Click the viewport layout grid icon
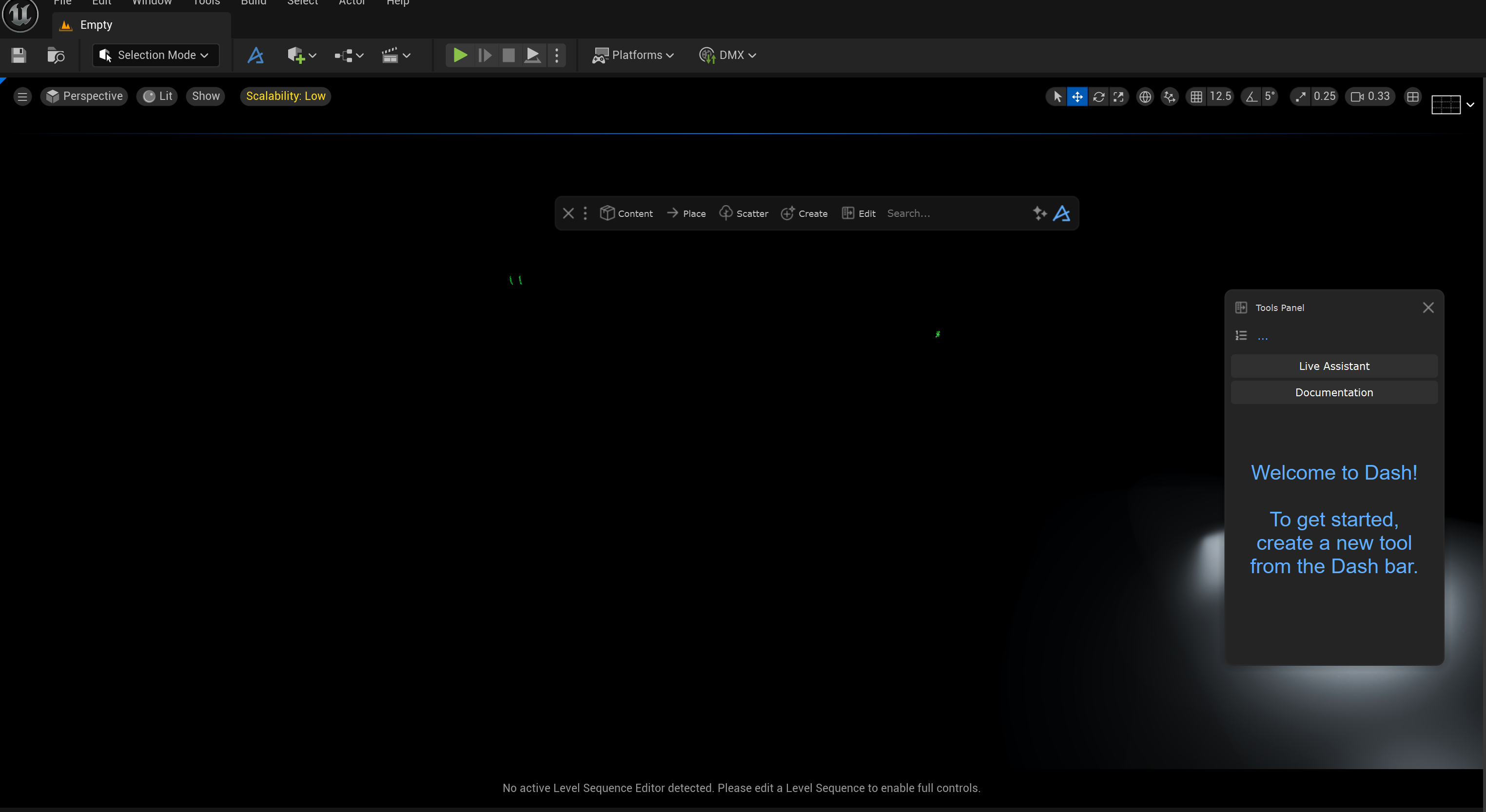 (x=1413, y=97)
